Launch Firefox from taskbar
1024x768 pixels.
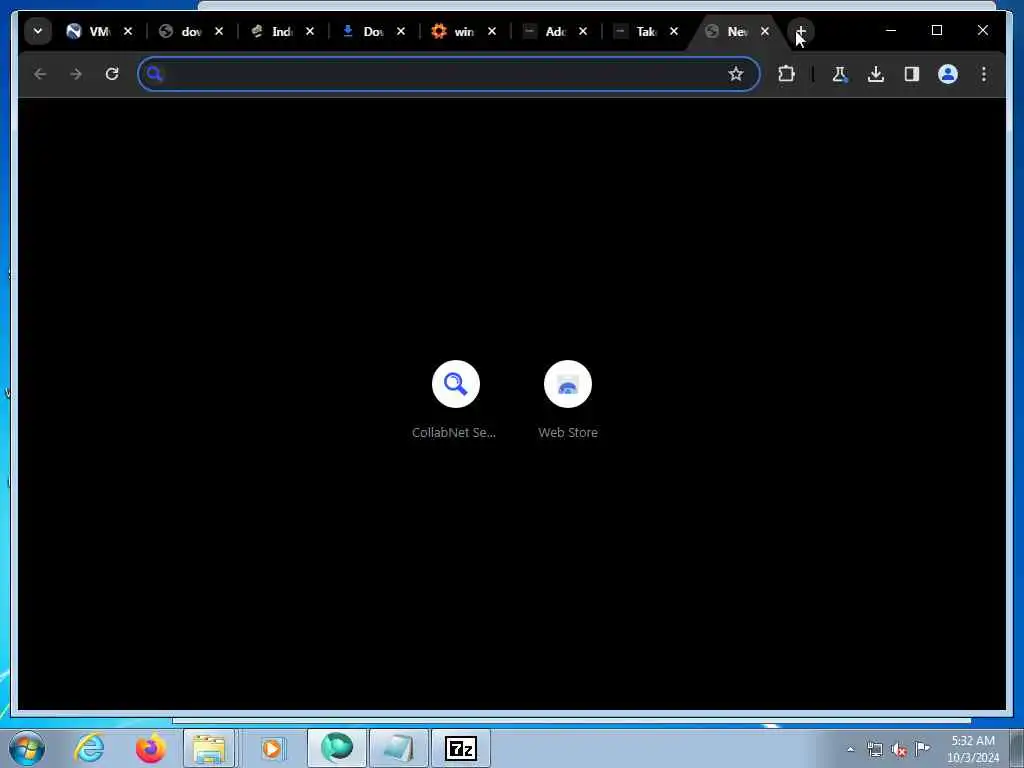[x=150, y=748]
